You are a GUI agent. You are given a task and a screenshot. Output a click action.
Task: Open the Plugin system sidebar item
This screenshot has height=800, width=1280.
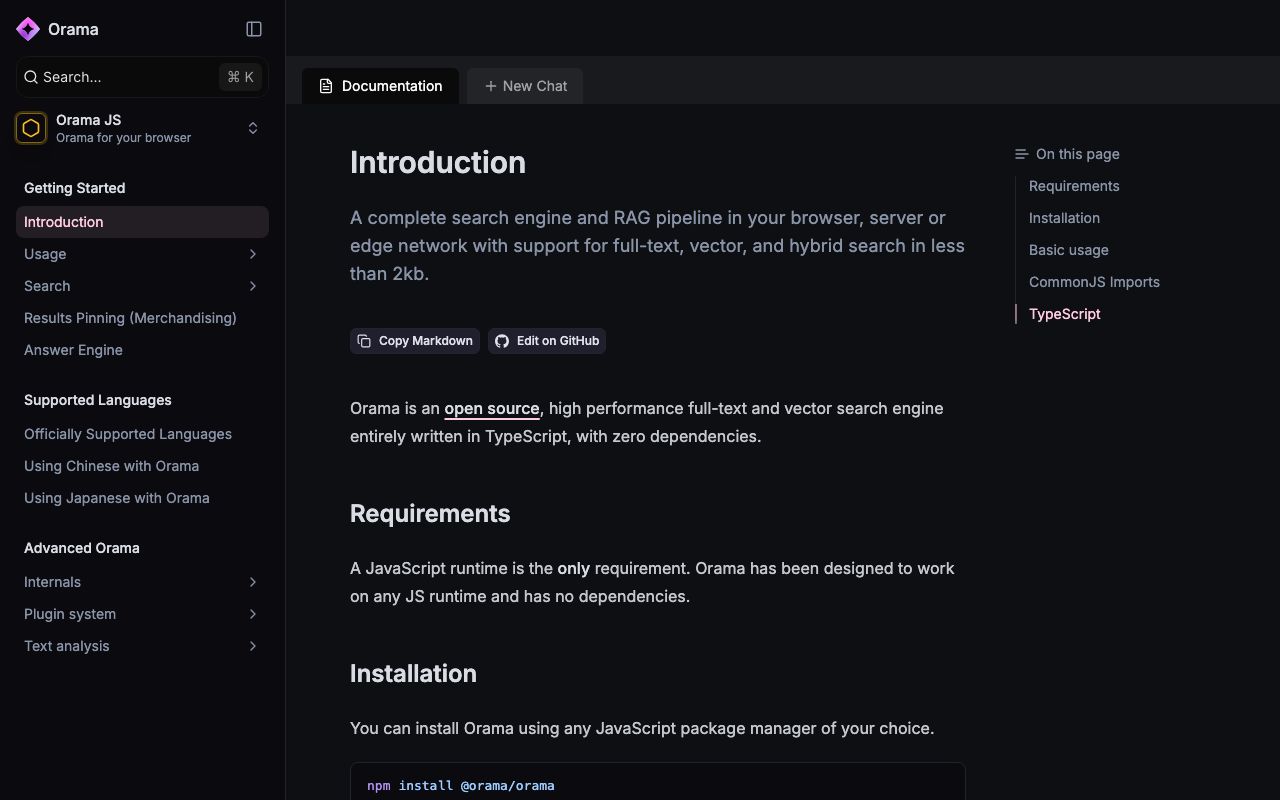pyautogui.click(x=142, y=614)
